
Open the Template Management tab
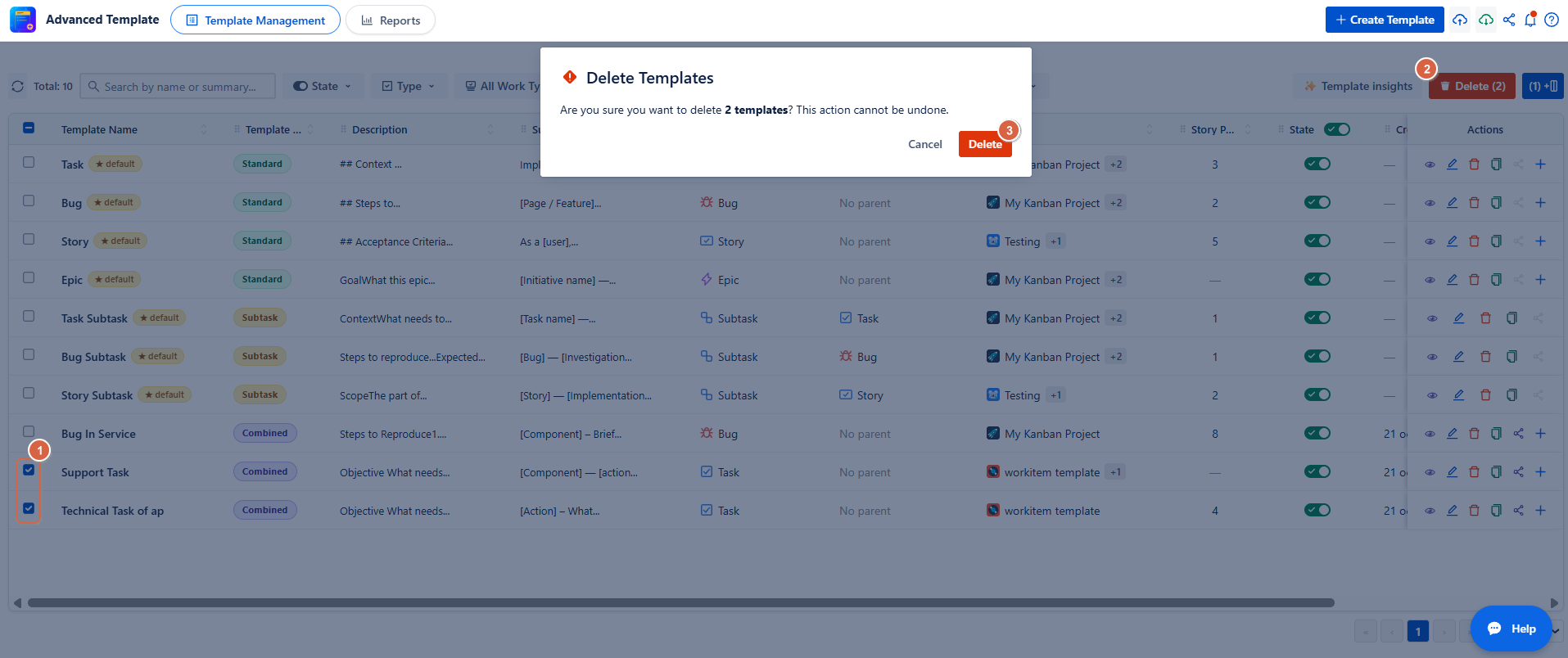[x=255, y=20]
